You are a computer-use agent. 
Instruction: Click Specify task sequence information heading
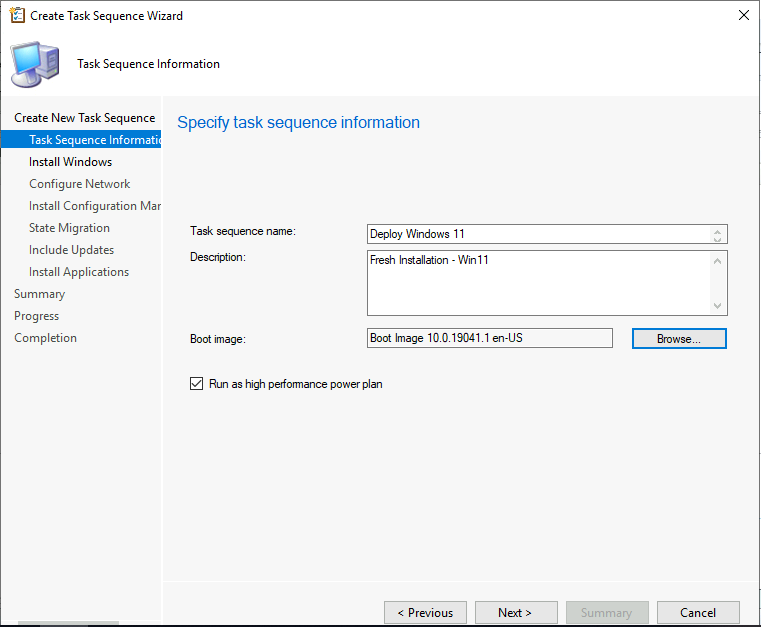click(298, 123)
